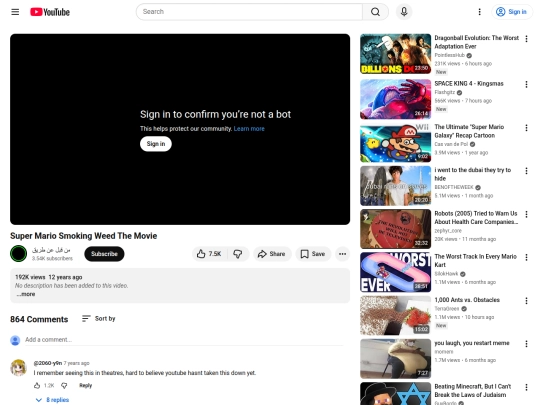The height and width of the screenshot is (405, 540).
Task: Open the Sort by comments dropdown
Action: (98, 319)
